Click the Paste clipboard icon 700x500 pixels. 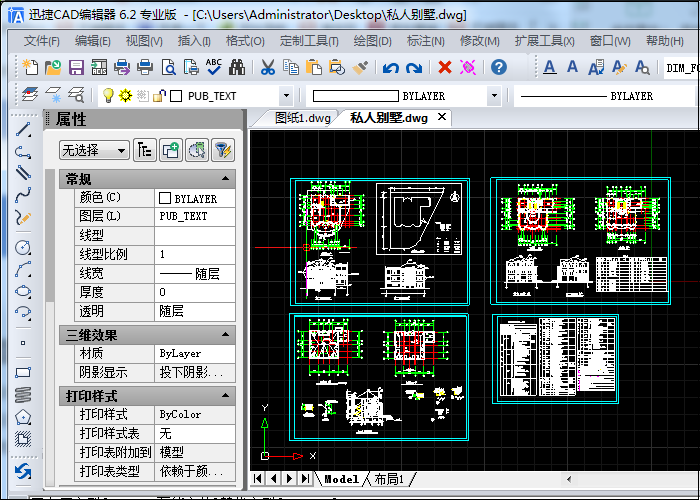tap(314, 67)
